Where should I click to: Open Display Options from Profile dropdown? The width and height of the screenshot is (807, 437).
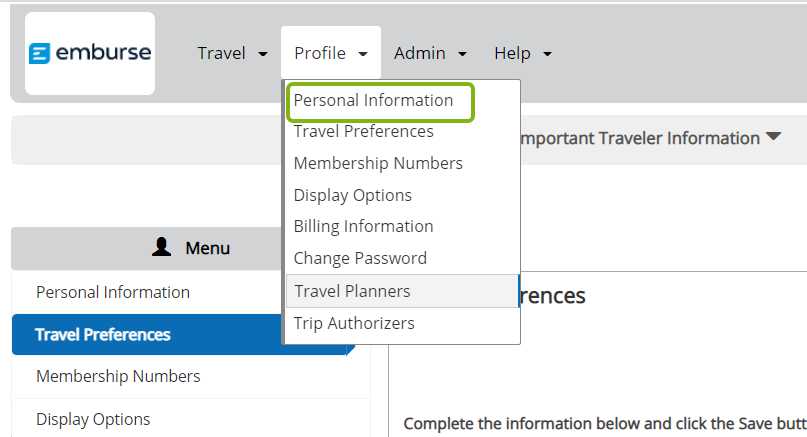352,195
